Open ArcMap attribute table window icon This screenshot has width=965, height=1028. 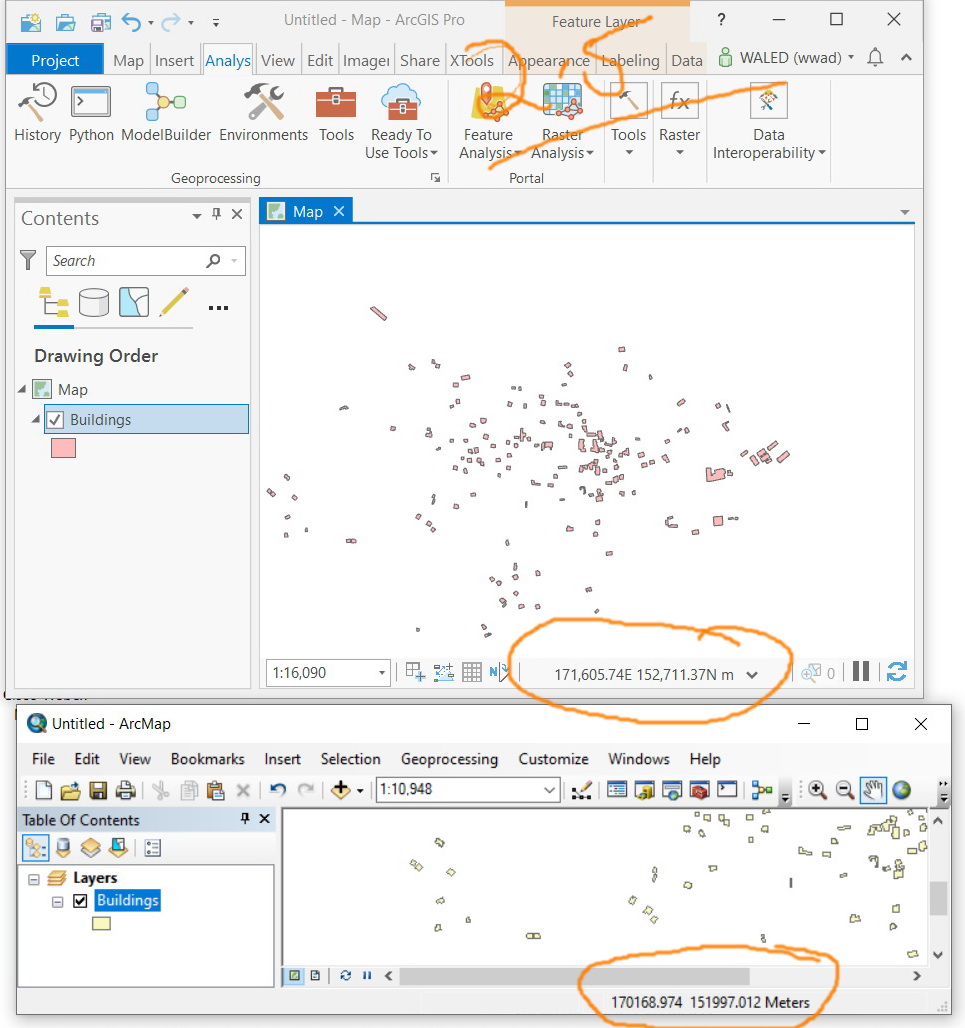coord(617,789)
